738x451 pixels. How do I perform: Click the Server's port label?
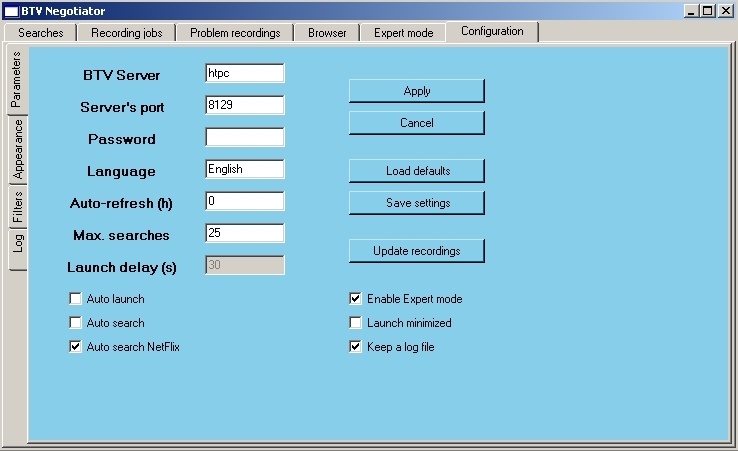[x=122, y=107]
